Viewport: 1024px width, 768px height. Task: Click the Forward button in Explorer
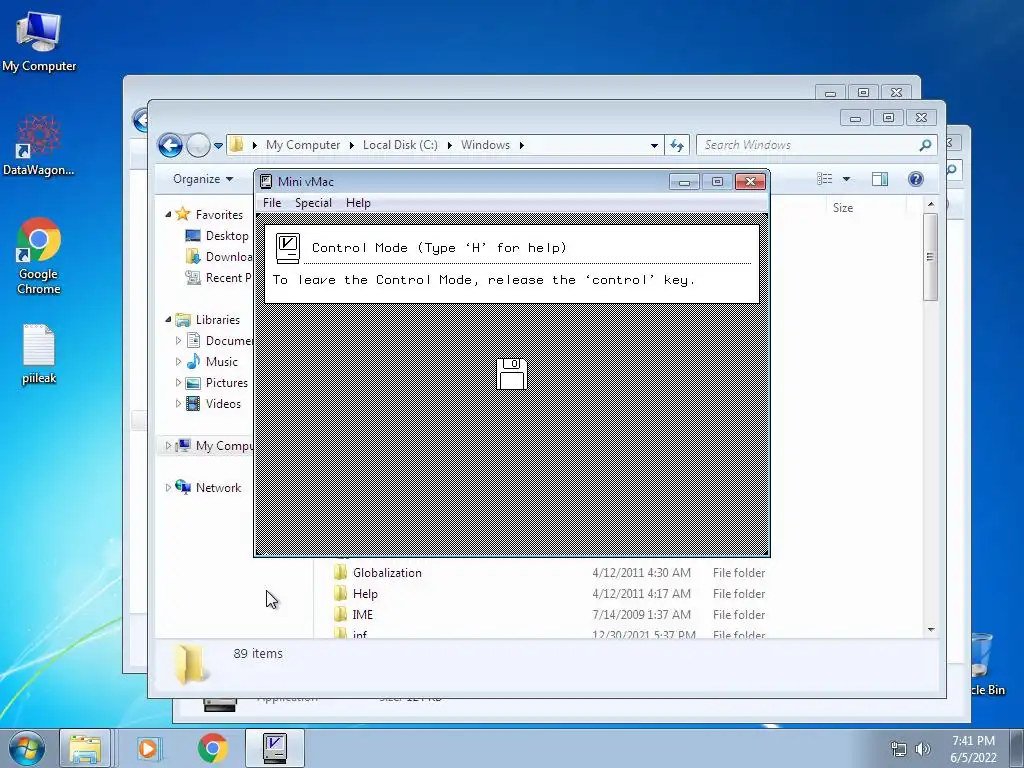(x=198, y=145)
